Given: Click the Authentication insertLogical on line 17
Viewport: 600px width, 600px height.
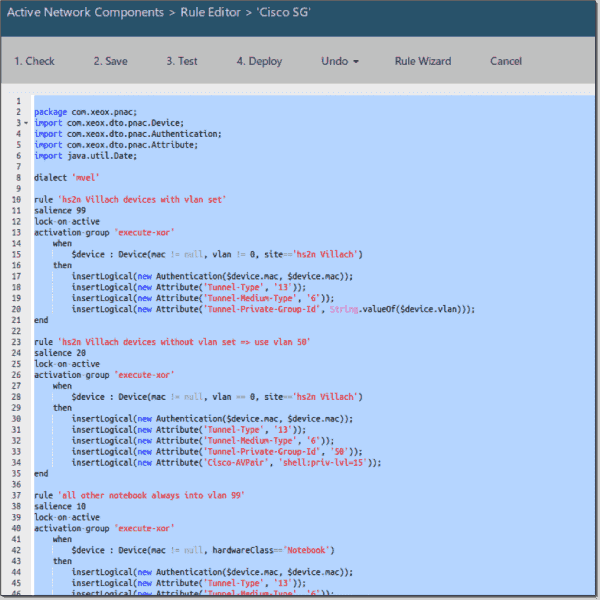Looking at the screenshot, I should 212,276.
